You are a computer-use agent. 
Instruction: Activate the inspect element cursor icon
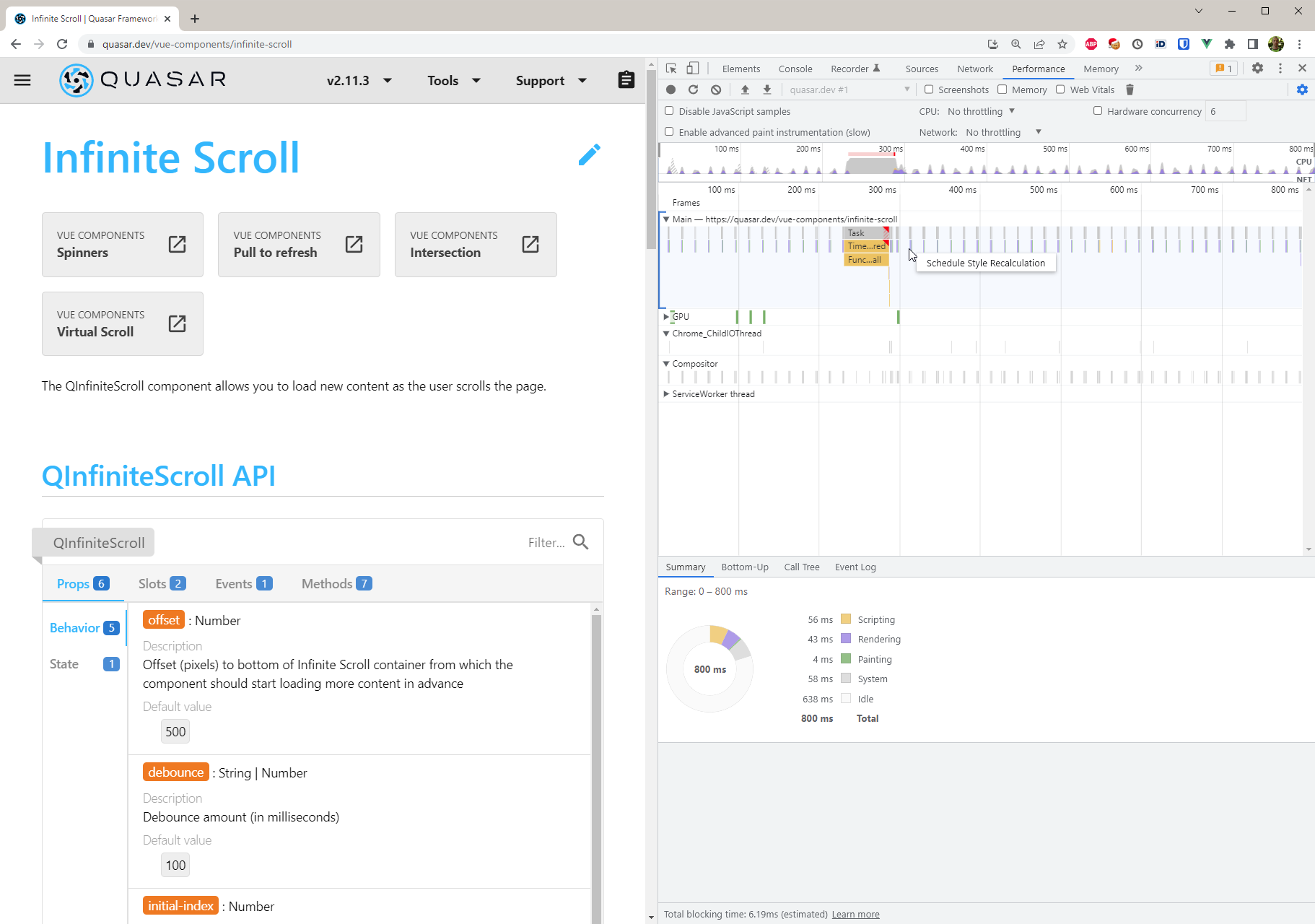[670, 68]
